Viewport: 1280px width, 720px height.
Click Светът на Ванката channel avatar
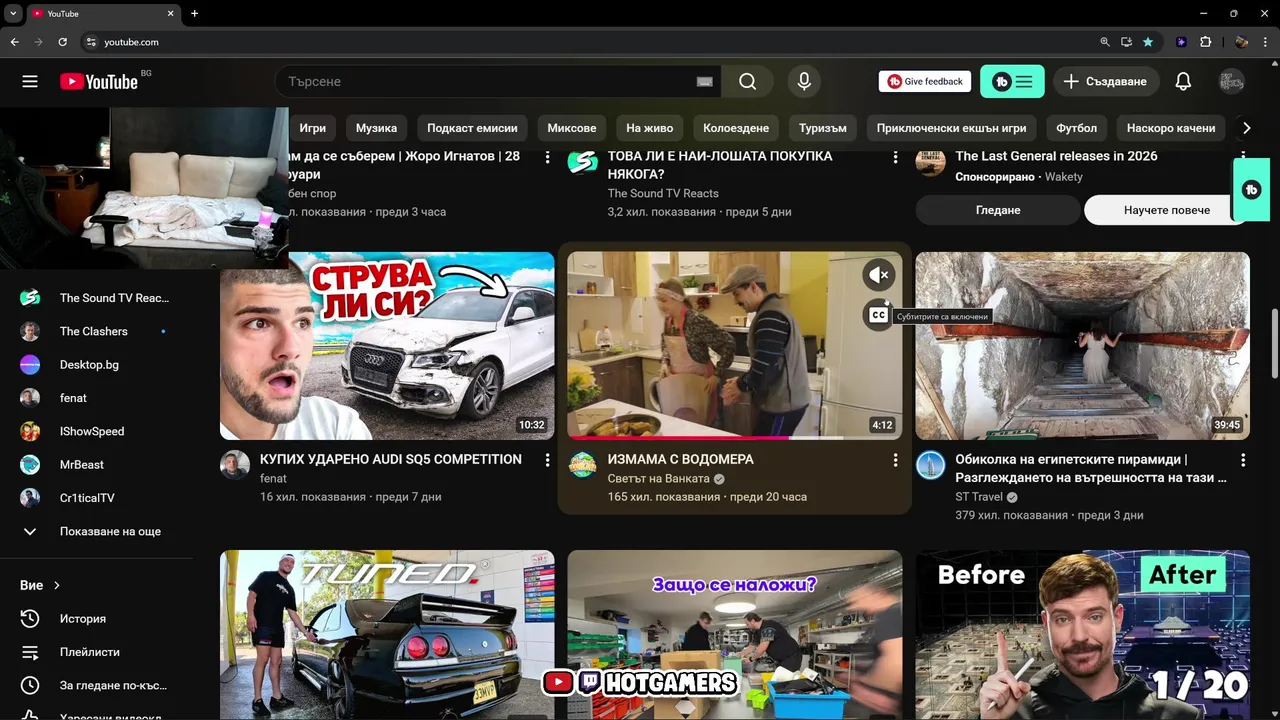point(583,465)
